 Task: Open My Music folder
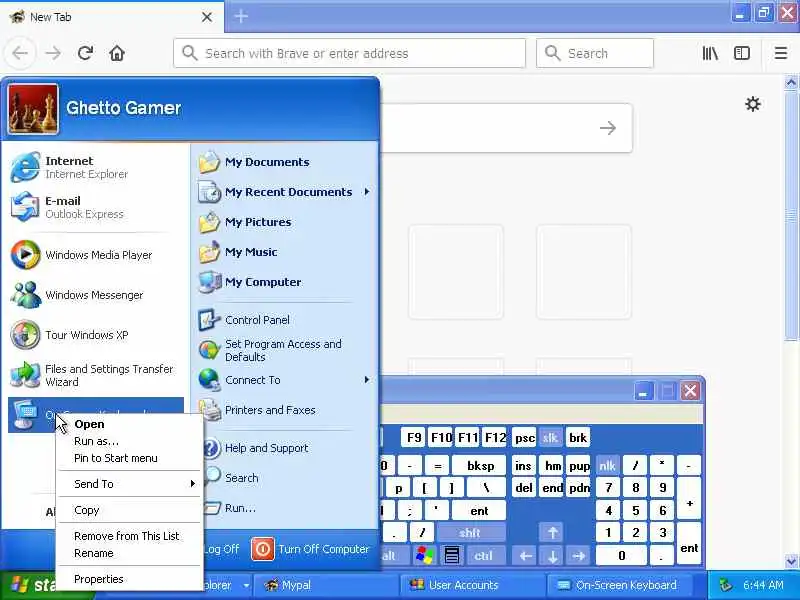point(285,252)
